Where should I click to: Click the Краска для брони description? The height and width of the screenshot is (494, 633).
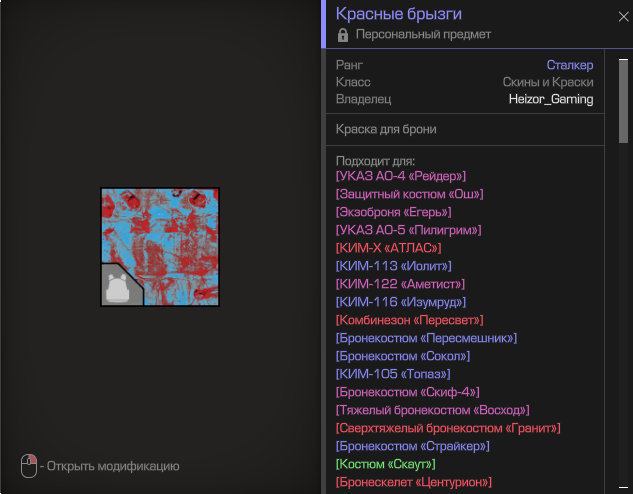tap(386, 129)
